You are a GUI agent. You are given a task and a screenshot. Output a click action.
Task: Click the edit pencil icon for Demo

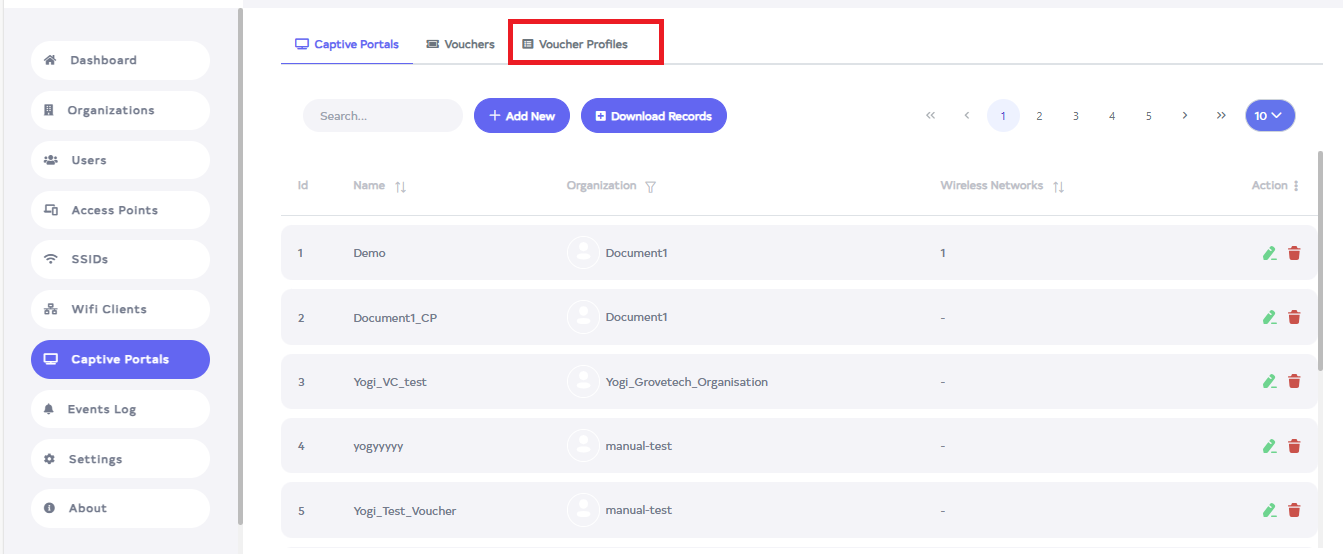(x=1269, y=253)
